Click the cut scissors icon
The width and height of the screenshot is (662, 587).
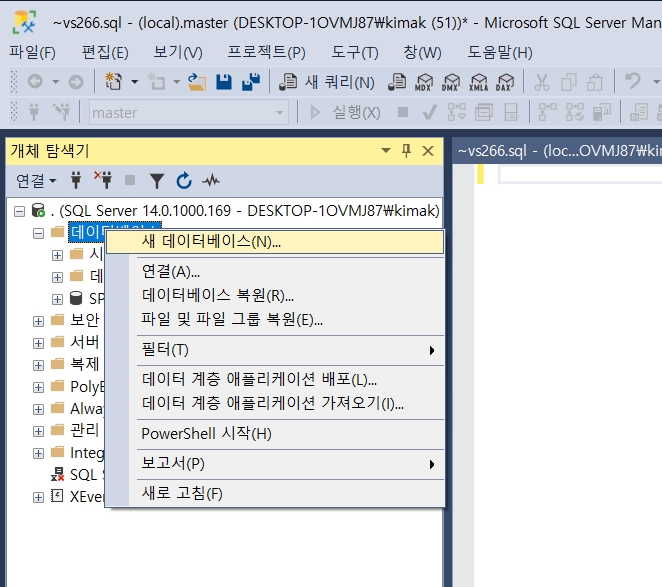coord(542,82)
